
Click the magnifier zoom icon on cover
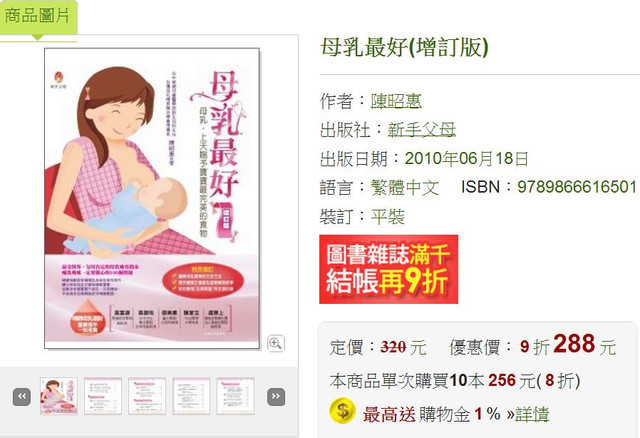(x=276, y=343)
